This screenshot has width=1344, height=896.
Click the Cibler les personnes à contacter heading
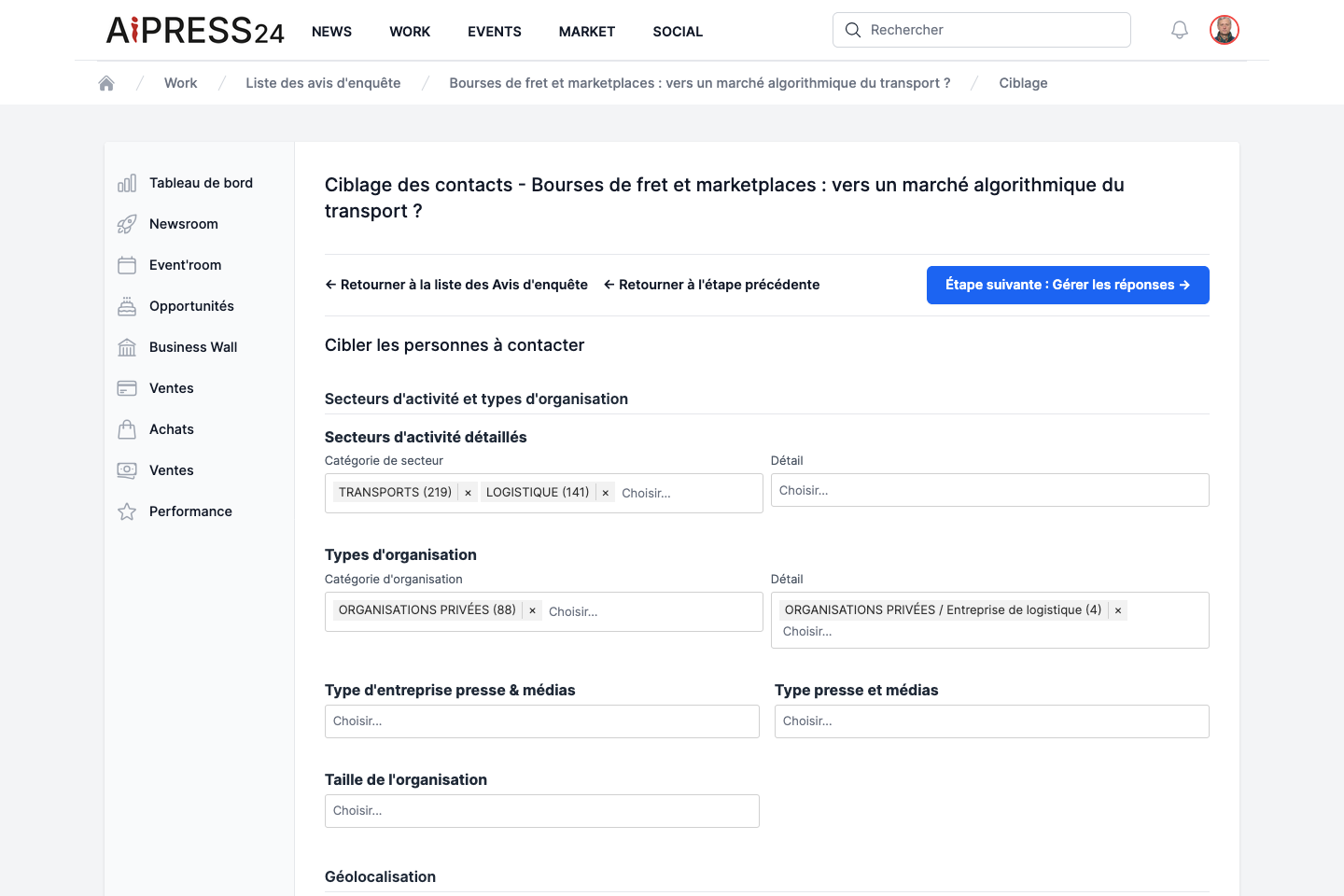pyautogui.click(x=455, y=345)
